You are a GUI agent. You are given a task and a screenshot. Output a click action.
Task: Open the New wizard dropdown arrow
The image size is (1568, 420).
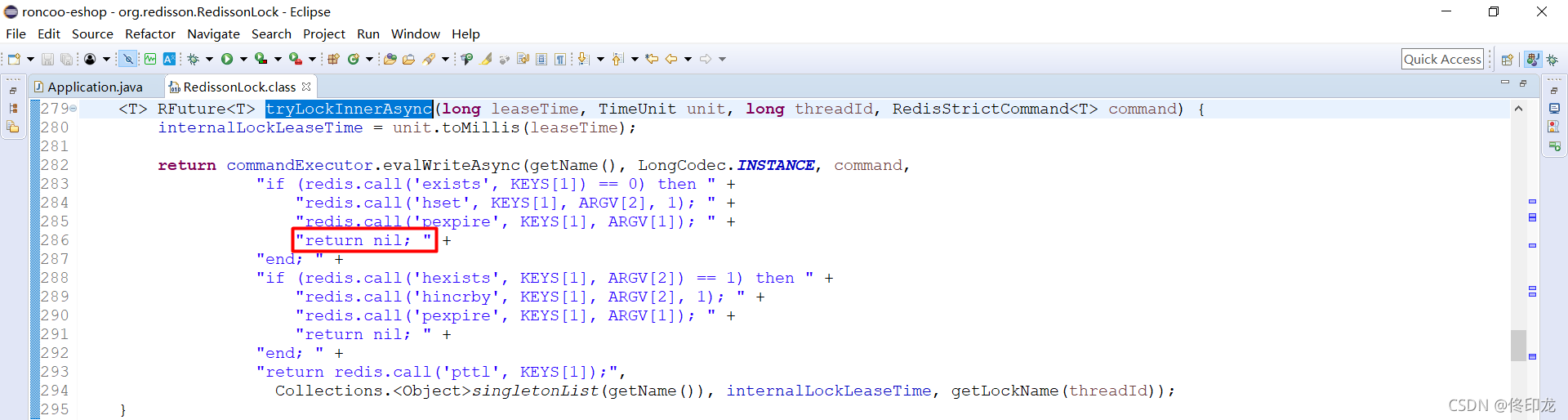click(x=30, y=59)
